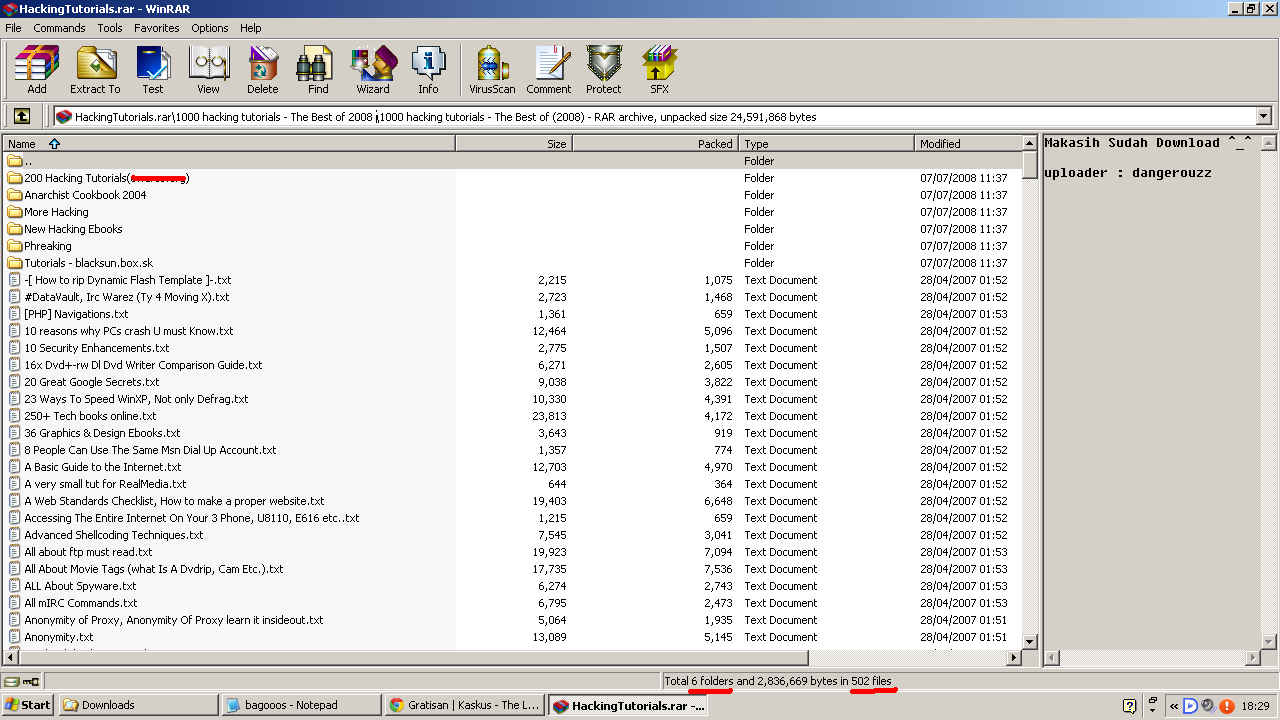
Task: Click the status bar totals text
Action: point(777,681)
